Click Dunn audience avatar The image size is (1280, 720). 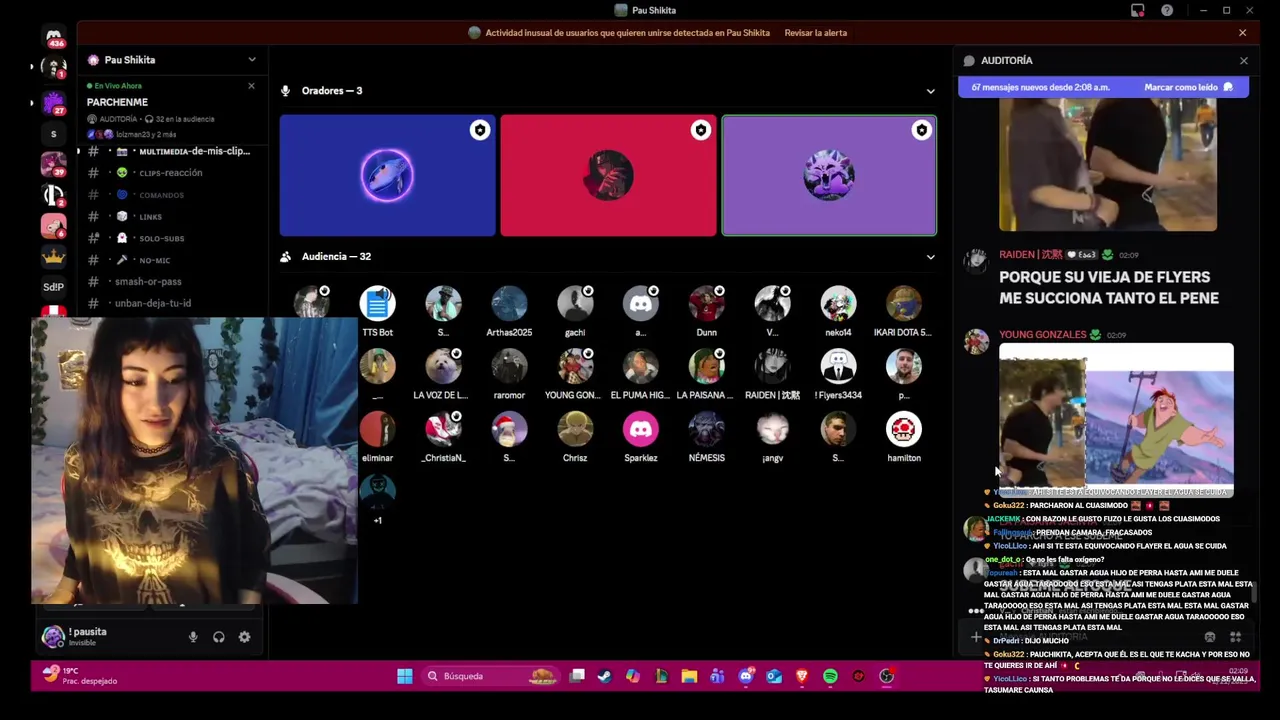pos(707,304)
